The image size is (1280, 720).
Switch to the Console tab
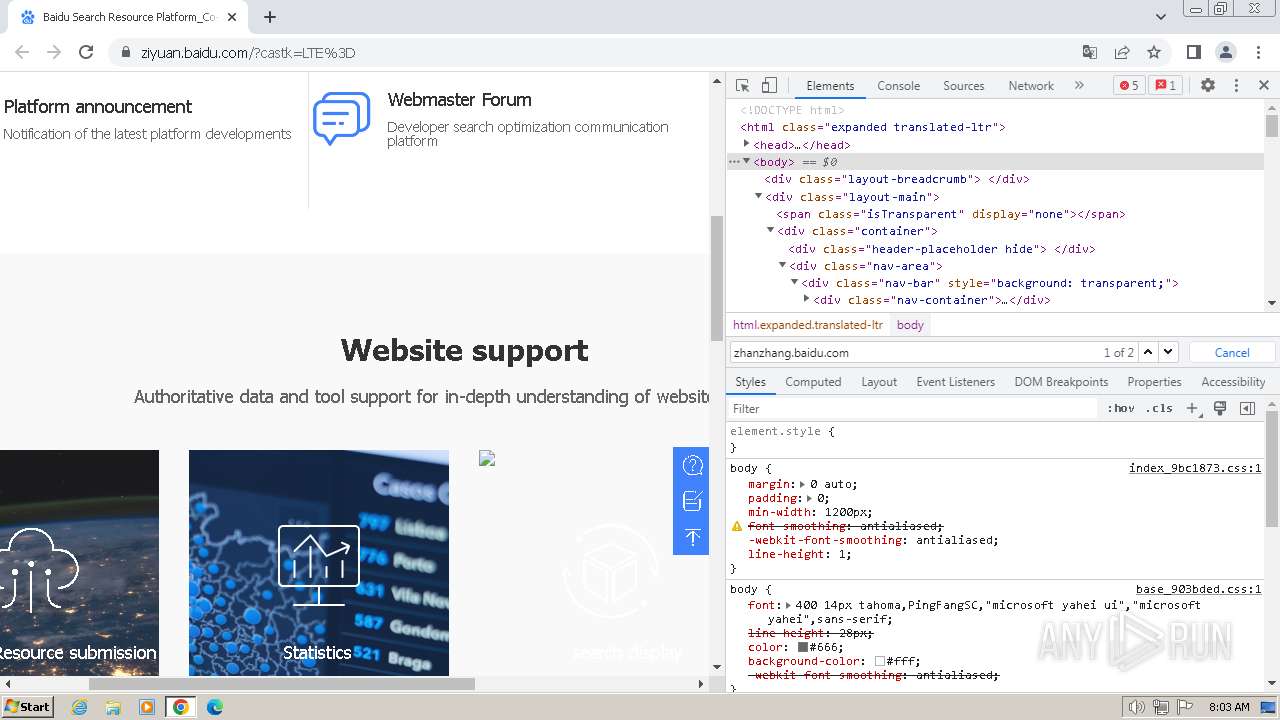(x=898, y=86)
